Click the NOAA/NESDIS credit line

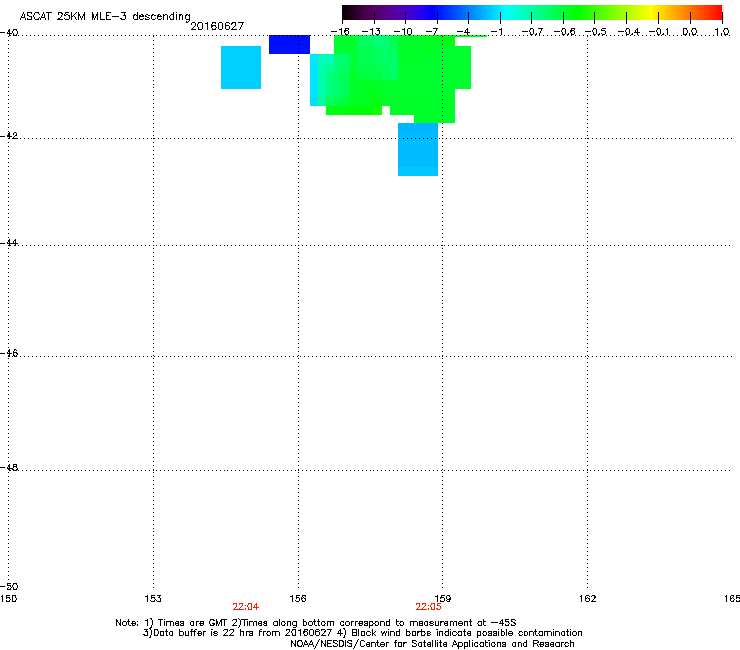[432, 644]
